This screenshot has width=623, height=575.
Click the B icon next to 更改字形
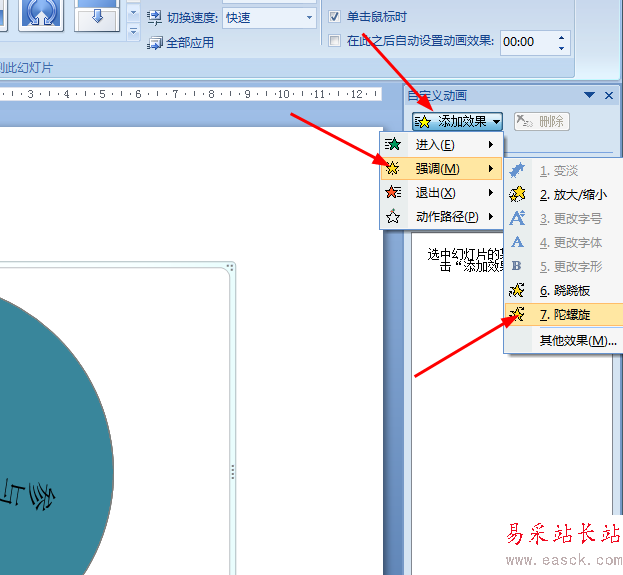click(517, 266)
